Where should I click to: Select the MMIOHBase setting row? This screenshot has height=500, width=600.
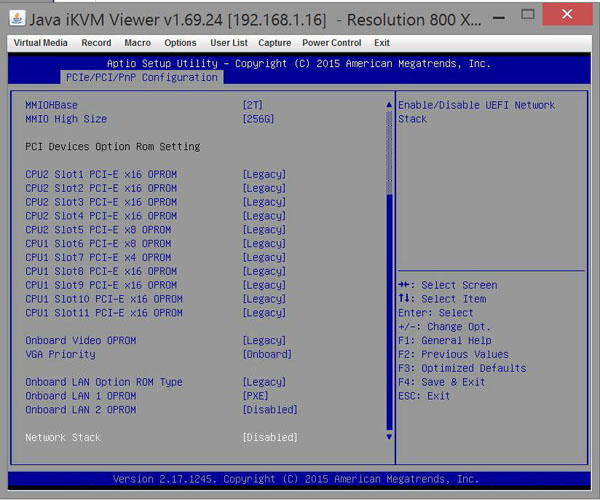[52, 105]
